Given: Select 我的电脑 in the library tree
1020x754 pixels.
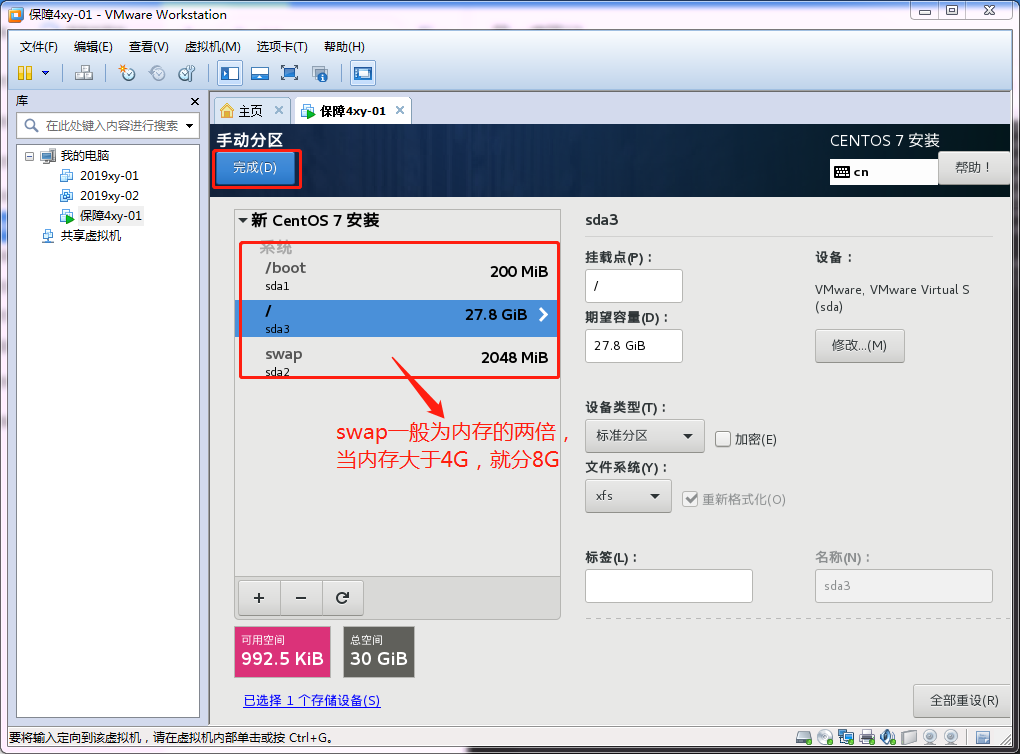Looking at the screenshot, I should point(85,155).
